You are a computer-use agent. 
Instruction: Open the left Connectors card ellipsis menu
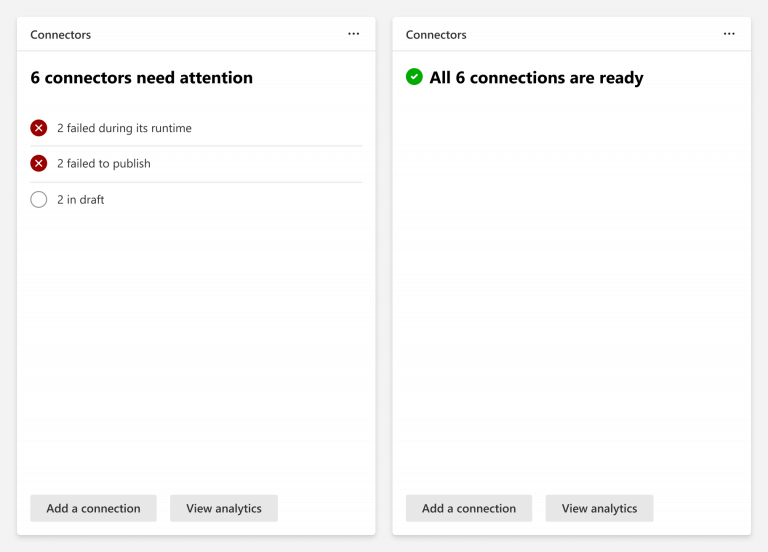point(353,34)
